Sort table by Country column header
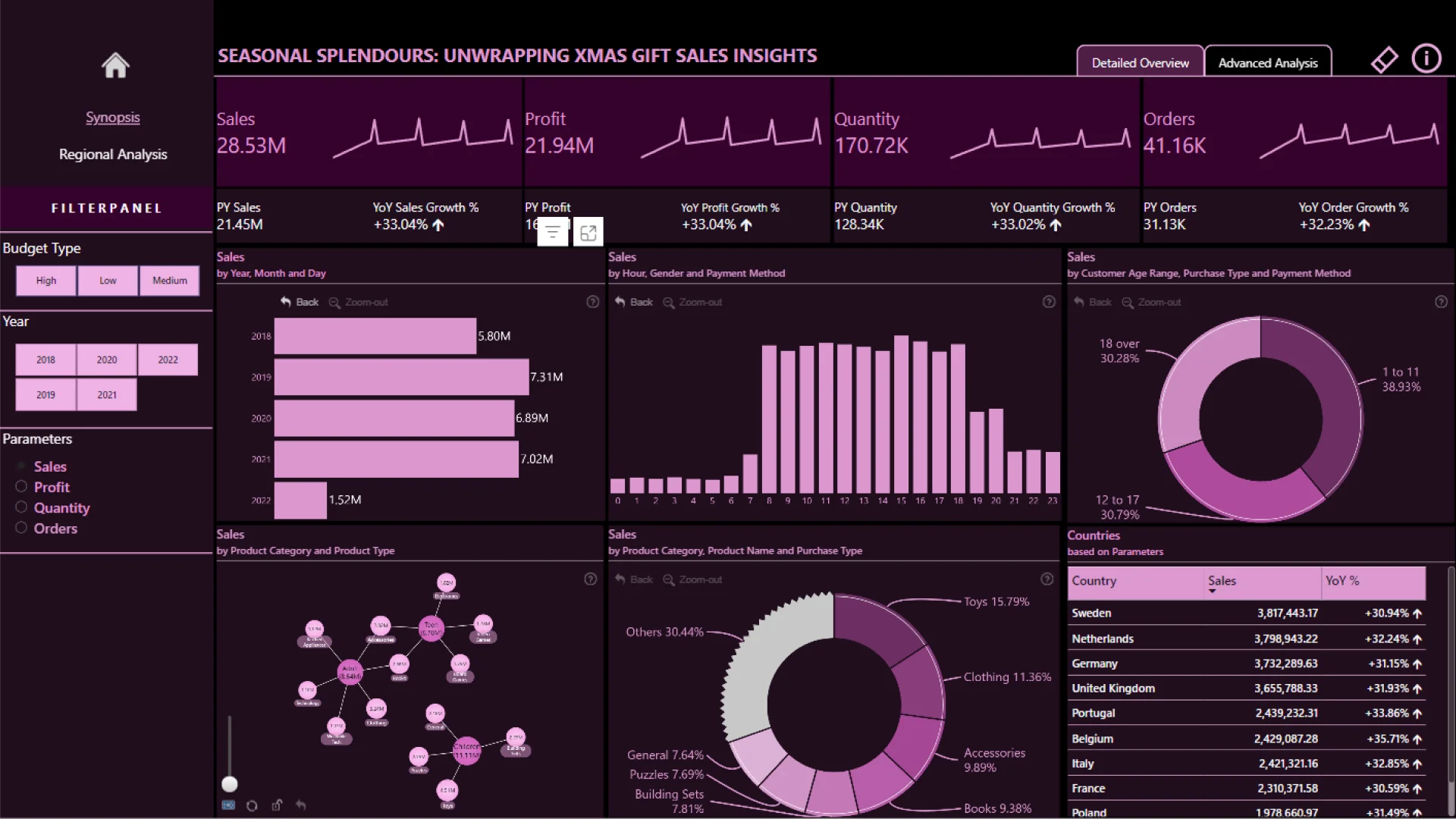The width and height of the screenshot is (1456, 819). point(1135,582)
